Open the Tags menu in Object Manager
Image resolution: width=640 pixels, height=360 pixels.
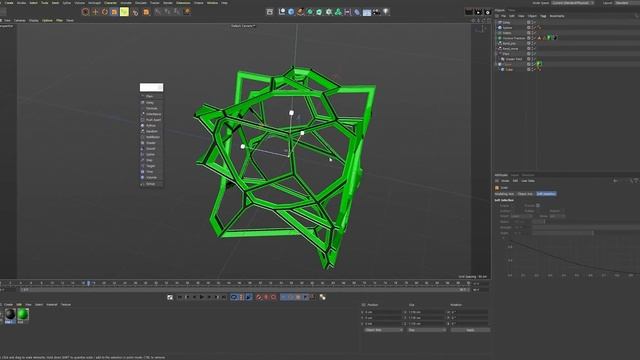click(543, 16)
